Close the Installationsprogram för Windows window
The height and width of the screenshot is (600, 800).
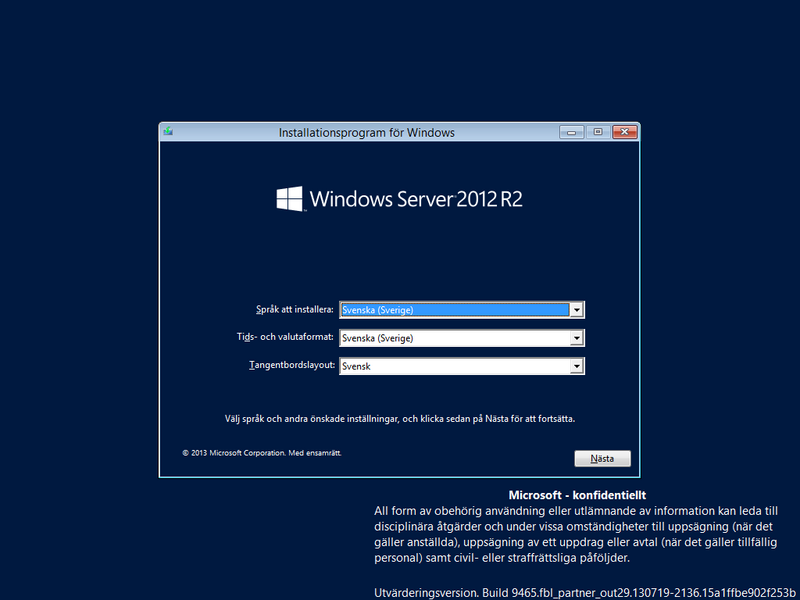coord(624,132)
